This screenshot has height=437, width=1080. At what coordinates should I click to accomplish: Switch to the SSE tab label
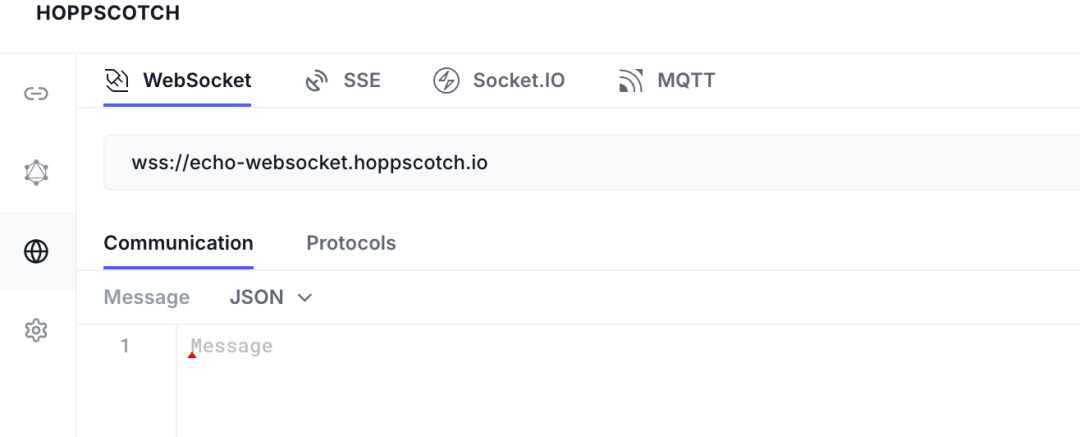click(362, 80)
